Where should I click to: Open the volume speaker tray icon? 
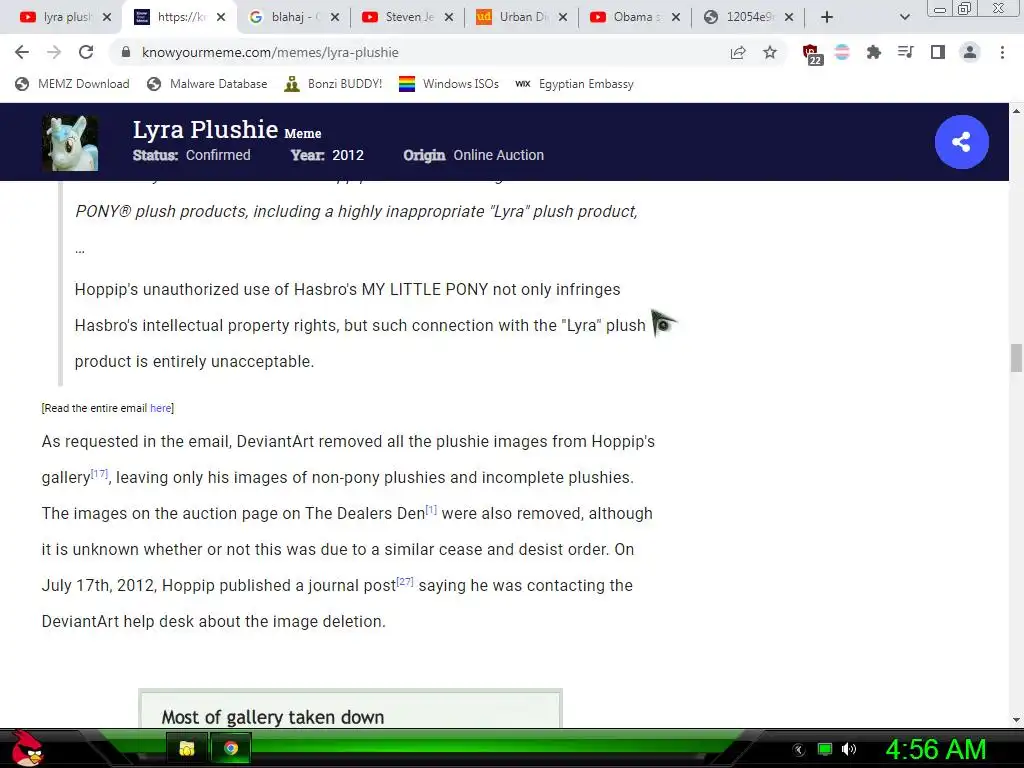(849, 749)
